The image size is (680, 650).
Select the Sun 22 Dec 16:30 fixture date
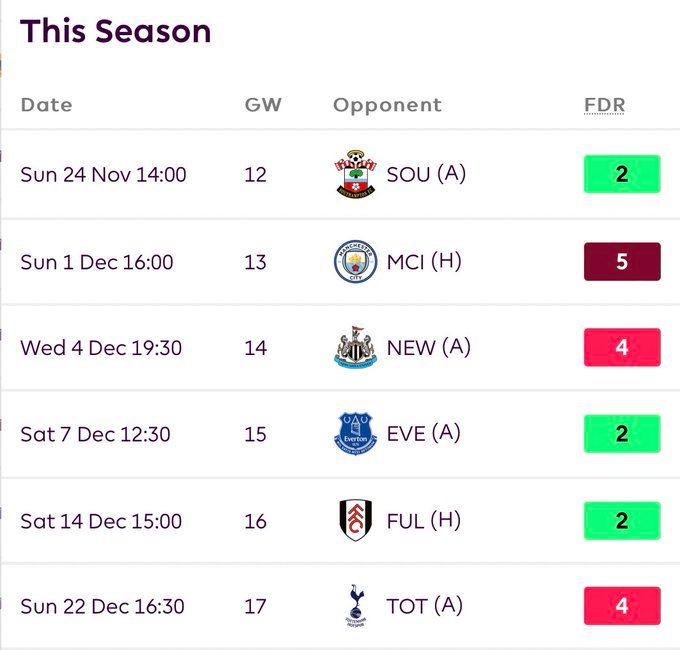103,607
